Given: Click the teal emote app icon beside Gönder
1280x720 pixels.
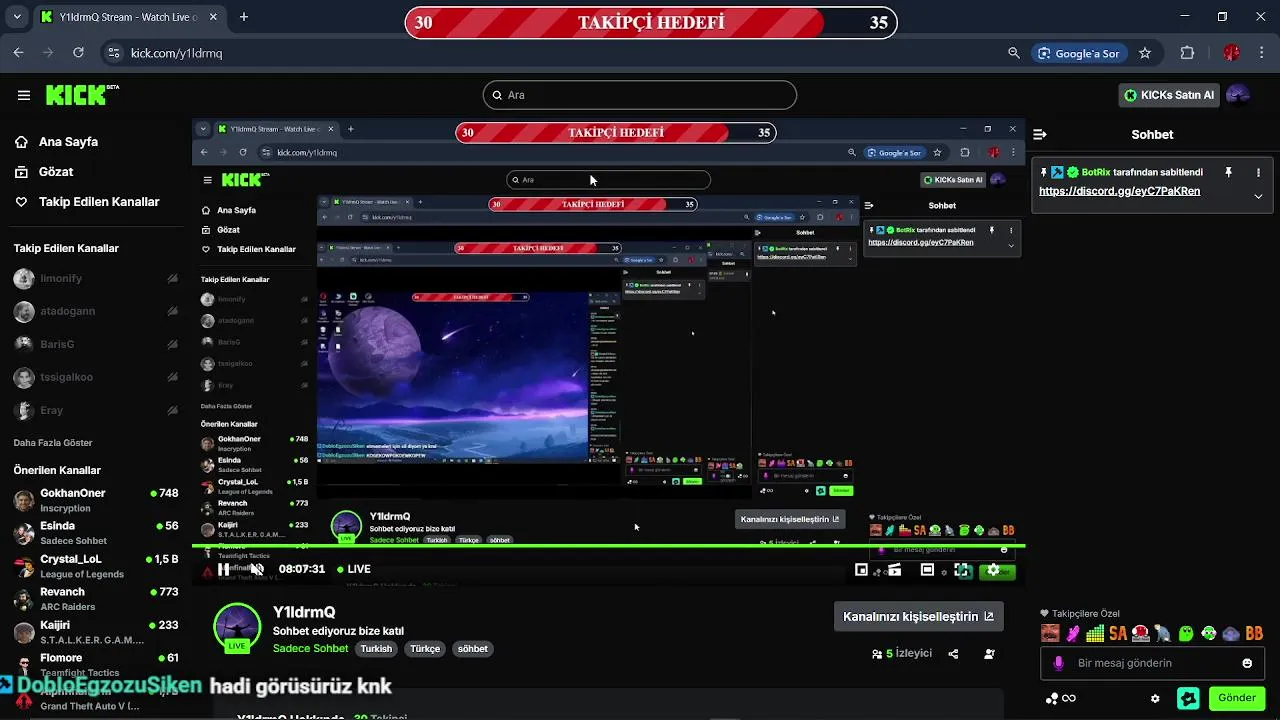Looking at the screenshot, I should click(x=1188, y=698).
